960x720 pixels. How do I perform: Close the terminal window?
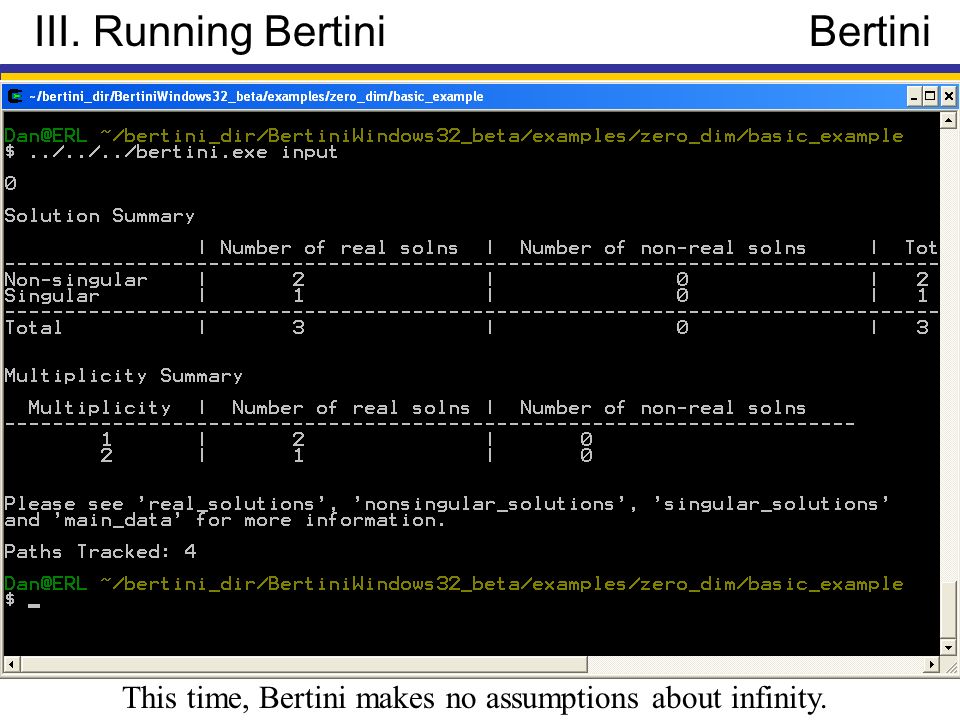(948, 96)
